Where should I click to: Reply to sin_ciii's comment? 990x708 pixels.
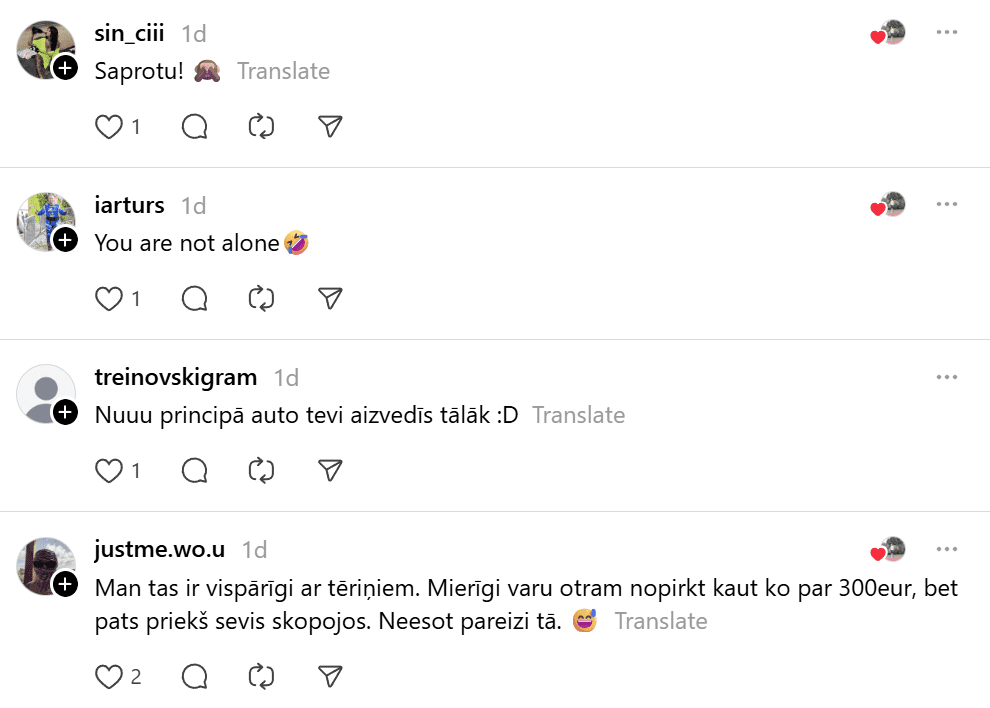195,126
